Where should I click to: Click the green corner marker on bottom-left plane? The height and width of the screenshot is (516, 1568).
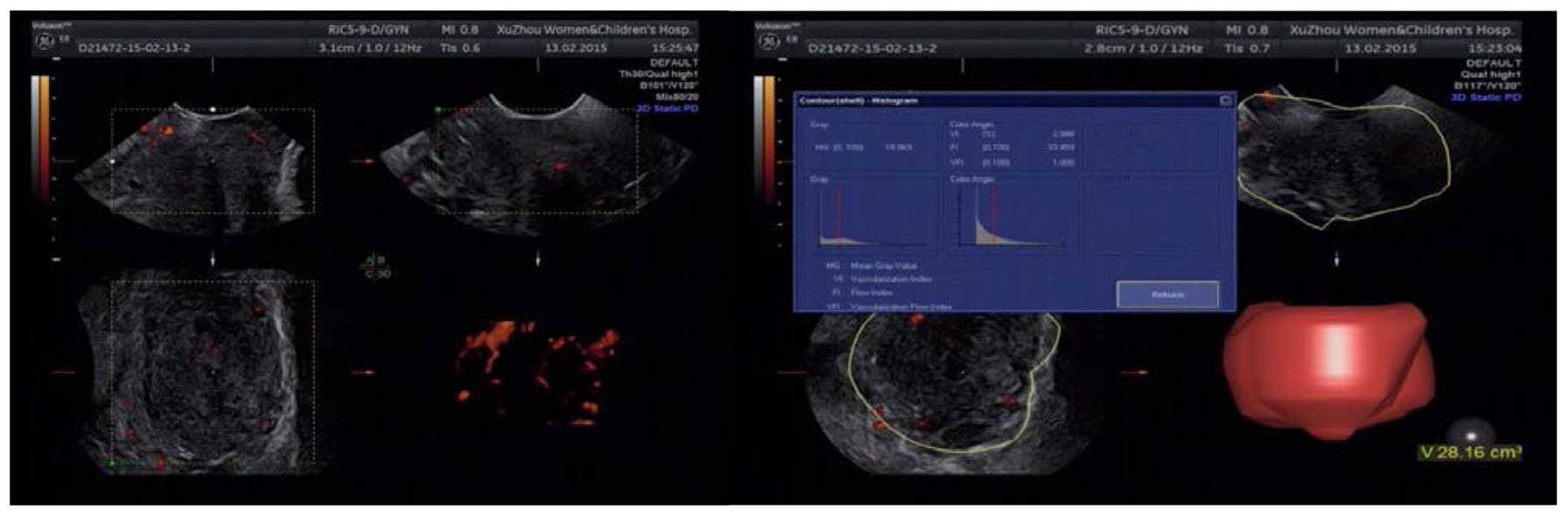point(112,463)
